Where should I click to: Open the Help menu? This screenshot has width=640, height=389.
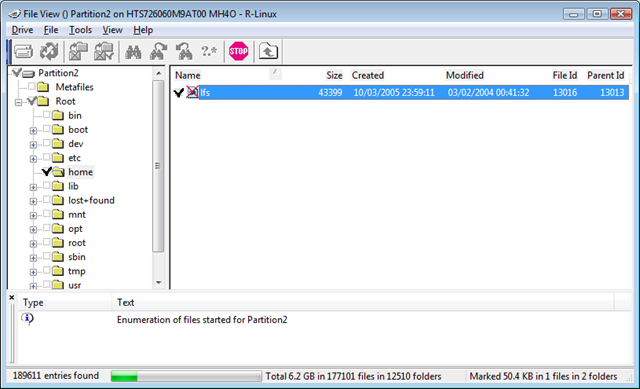pos(143,30)
